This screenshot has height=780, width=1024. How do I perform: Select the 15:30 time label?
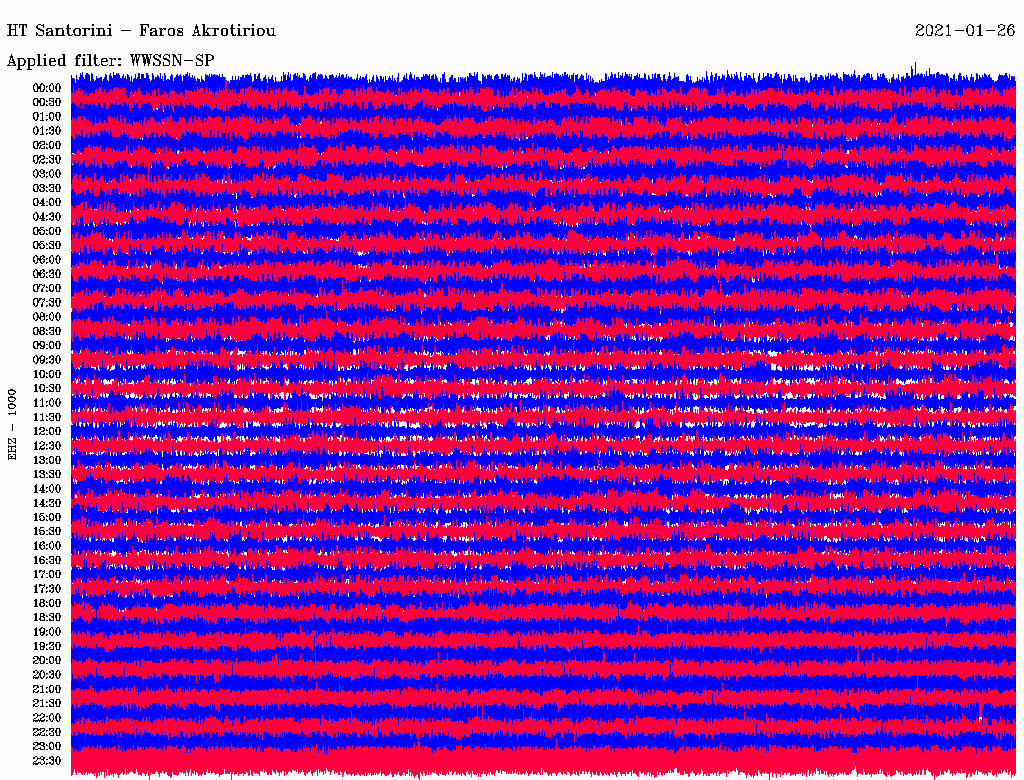point(47,532)
